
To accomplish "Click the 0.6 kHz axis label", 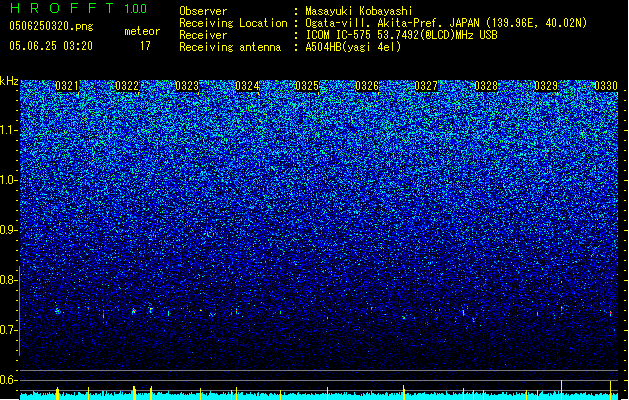I will (8, 380).
